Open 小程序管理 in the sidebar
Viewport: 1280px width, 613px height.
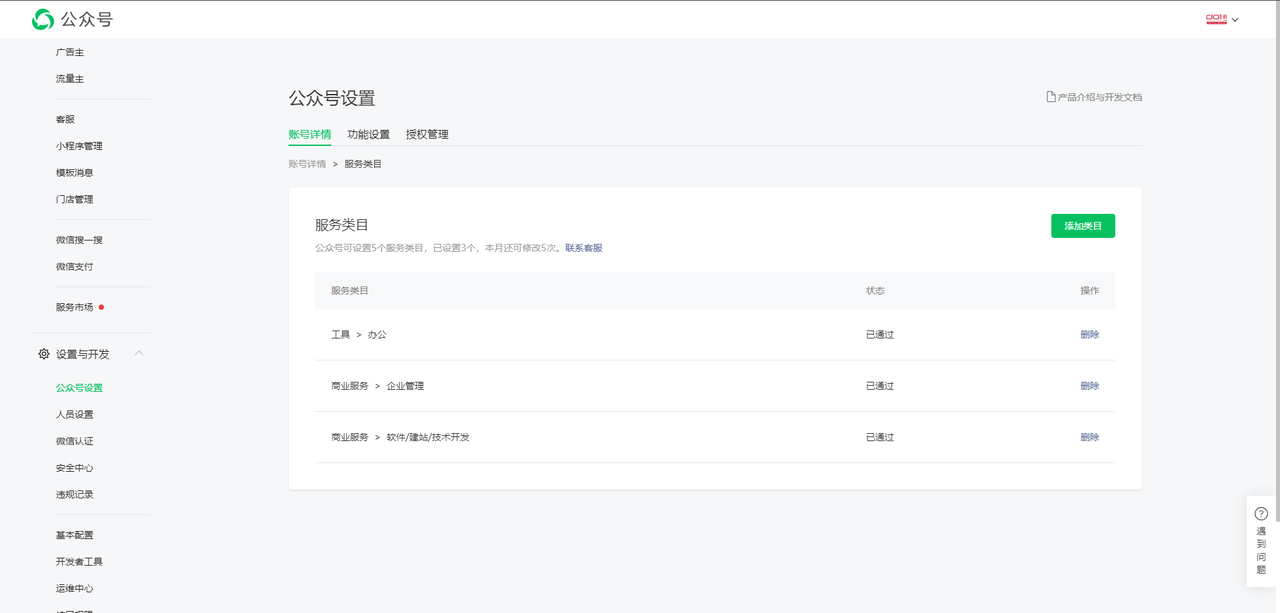[x=79, y=146]
